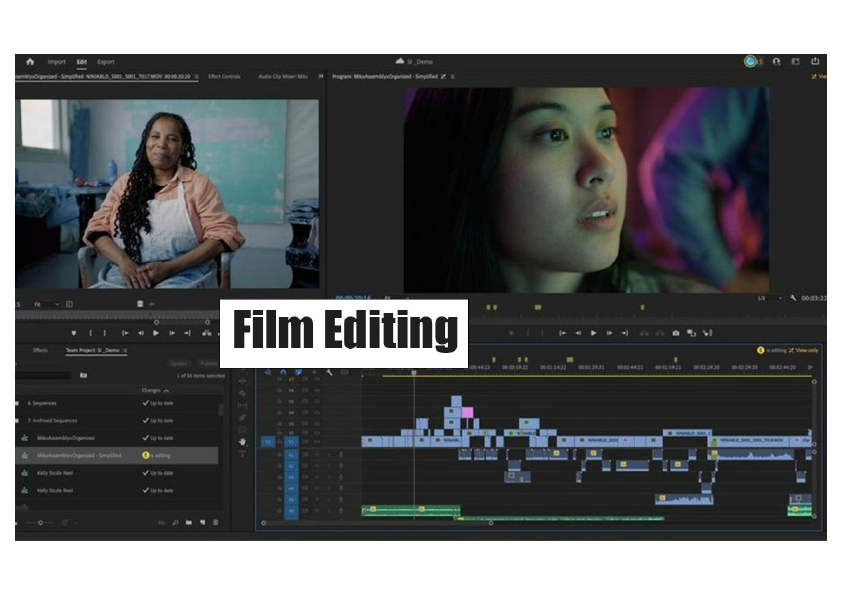Image resolution: width=842 pixels, height=595 pixels.
Task: Click the timeline horizontal zoom scroll handle
Action: coord(491,523)
